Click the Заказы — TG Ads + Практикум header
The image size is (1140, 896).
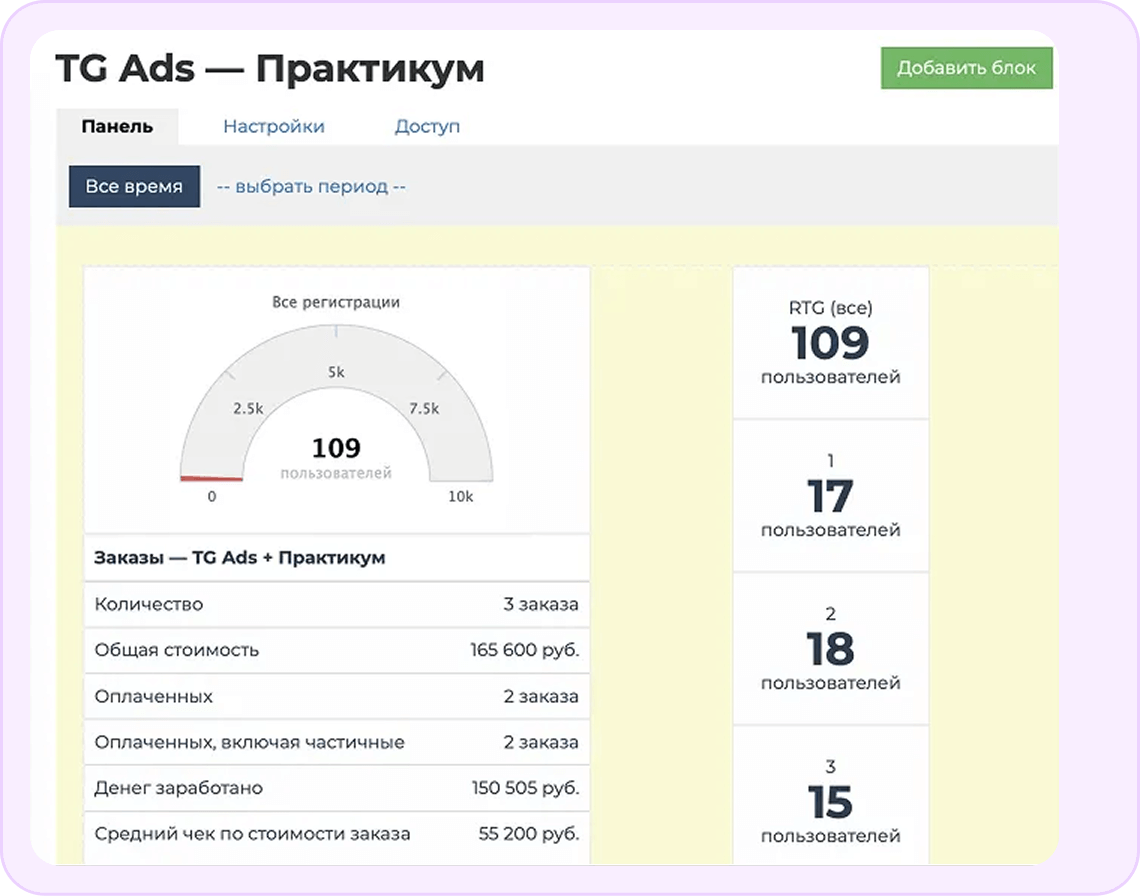pyautogui.click(x=336, y=557)
